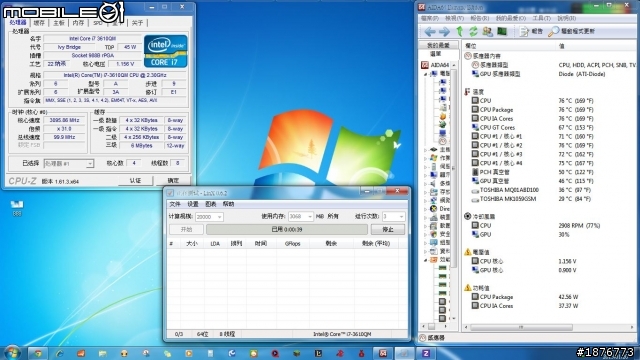Refresh the AIDA64 sensor page
The height and width of the screenshot is (360, 640).
(473, 31)
